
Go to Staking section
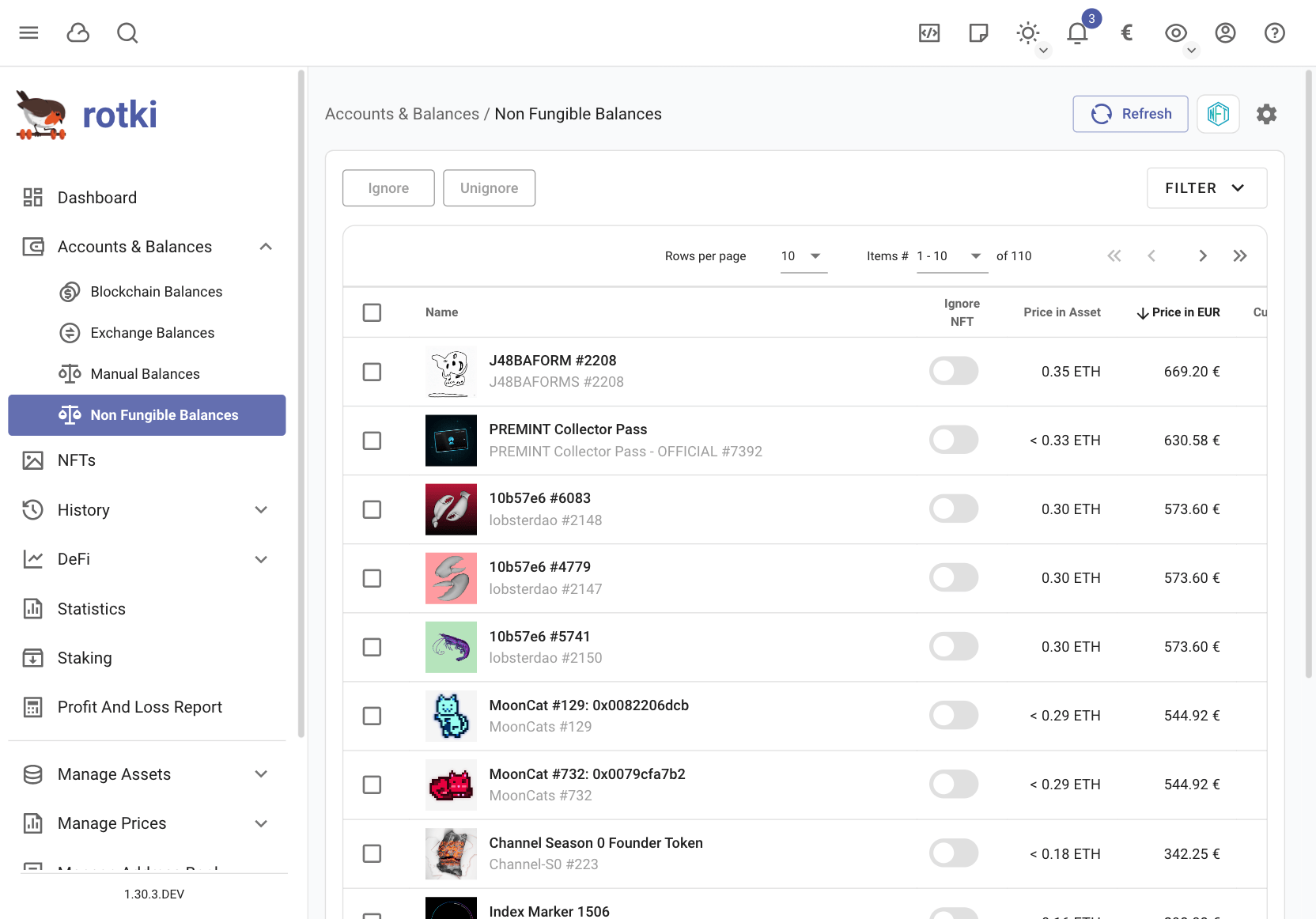pyautogui.click(x=146, y=658)
